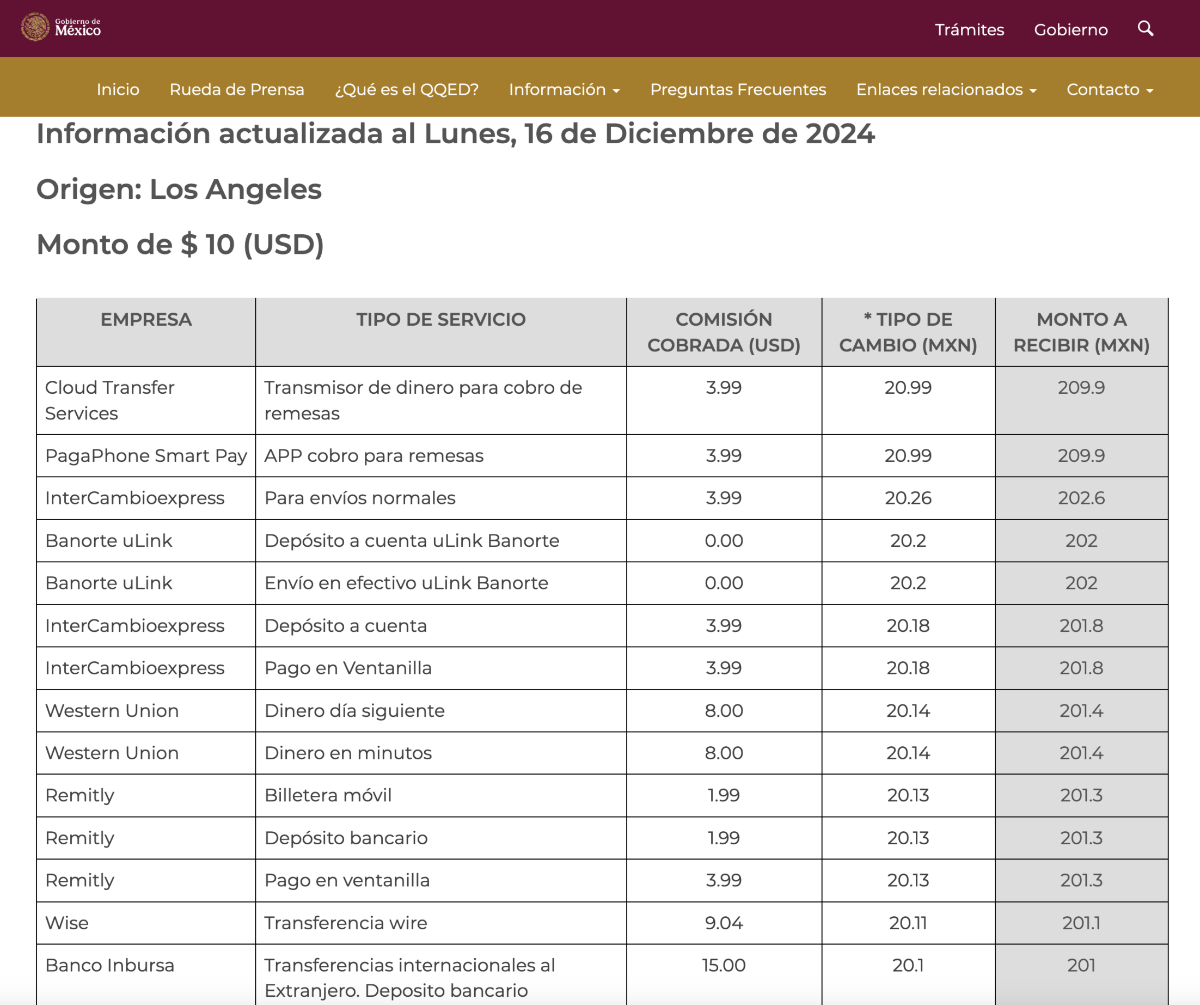Go to Inicio in the navigation bar
This screenshot has width=1200, height=1005.
tap(118, 89)
